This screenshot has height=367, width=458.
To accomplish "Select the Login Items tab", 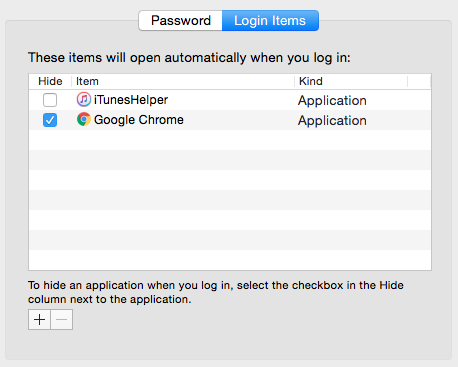I will [270, 21].
